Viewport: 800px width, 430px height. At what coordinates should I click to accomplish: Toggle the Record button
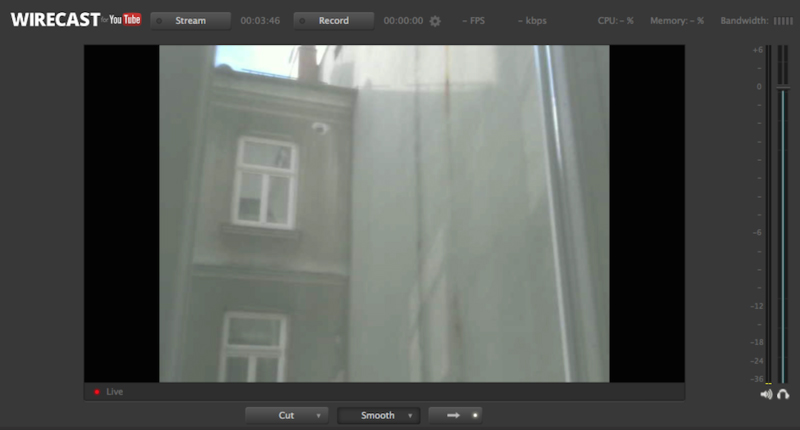[333, 21]
